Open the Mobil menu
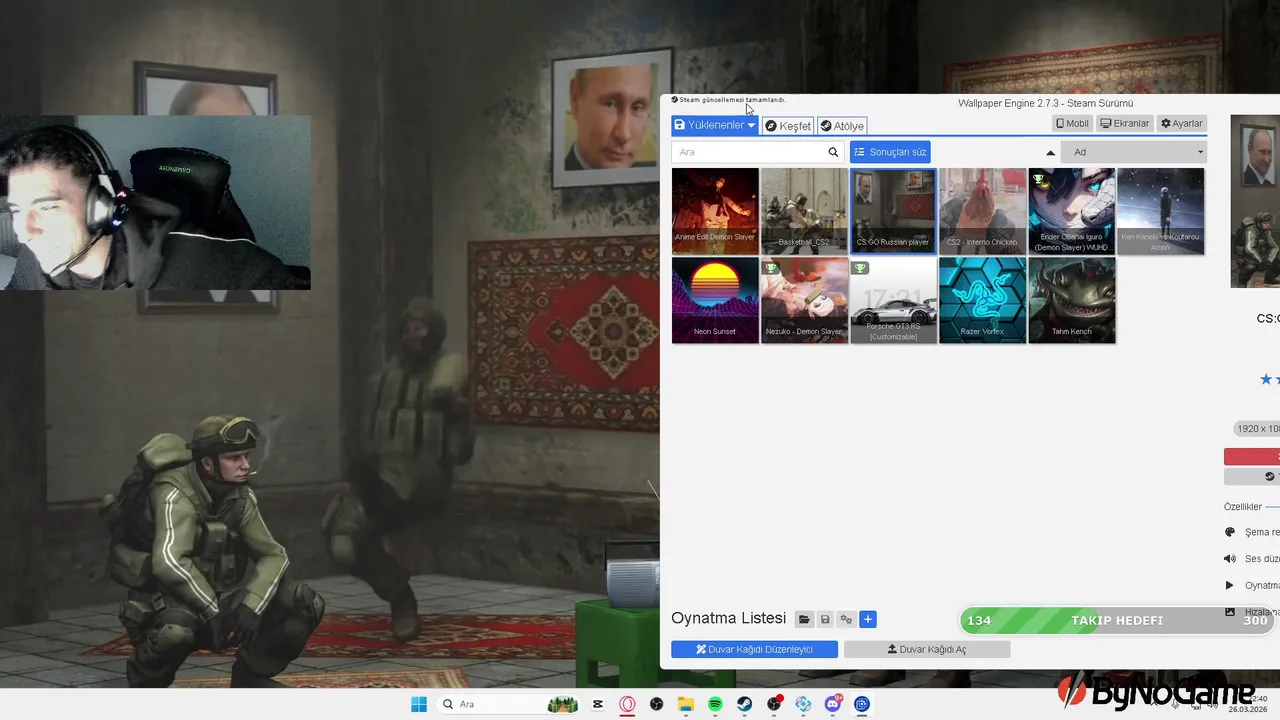The width and height of the screenshot is (1280, 720). click(1073, 124)
